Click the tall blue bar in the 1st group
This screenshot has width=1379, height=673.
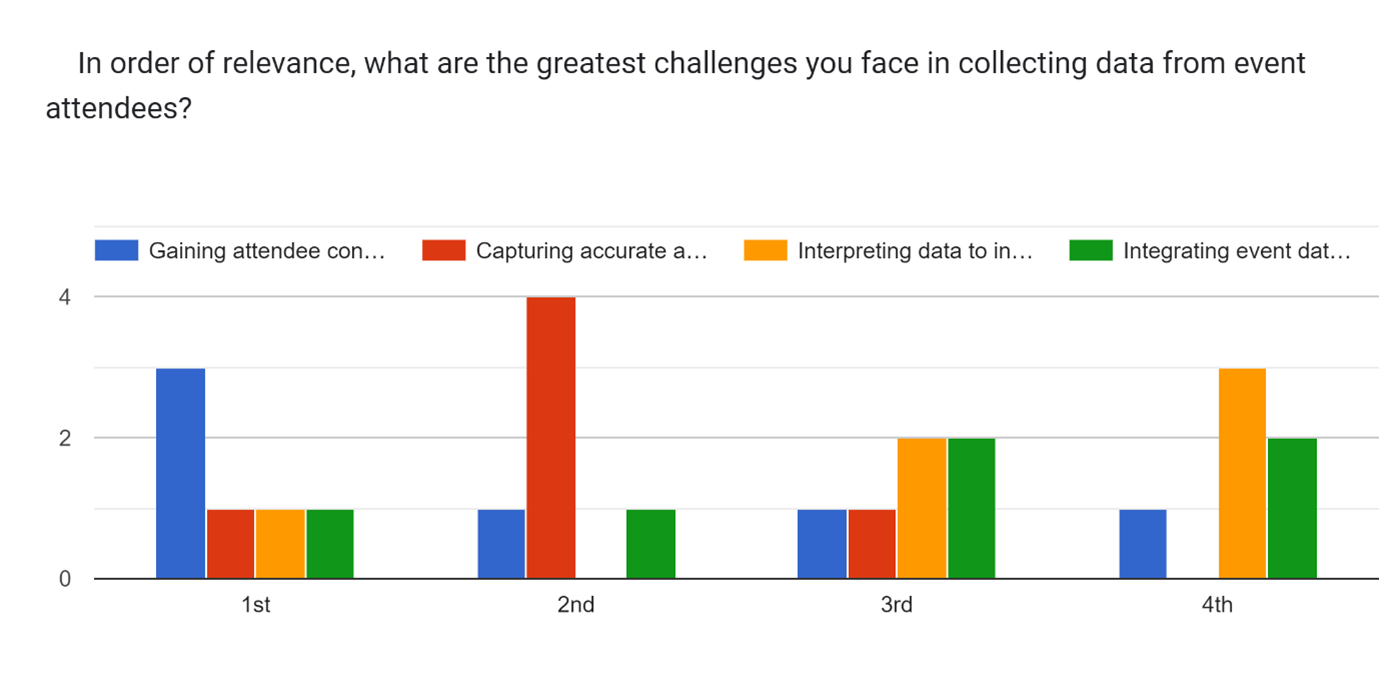coord(181,473)
